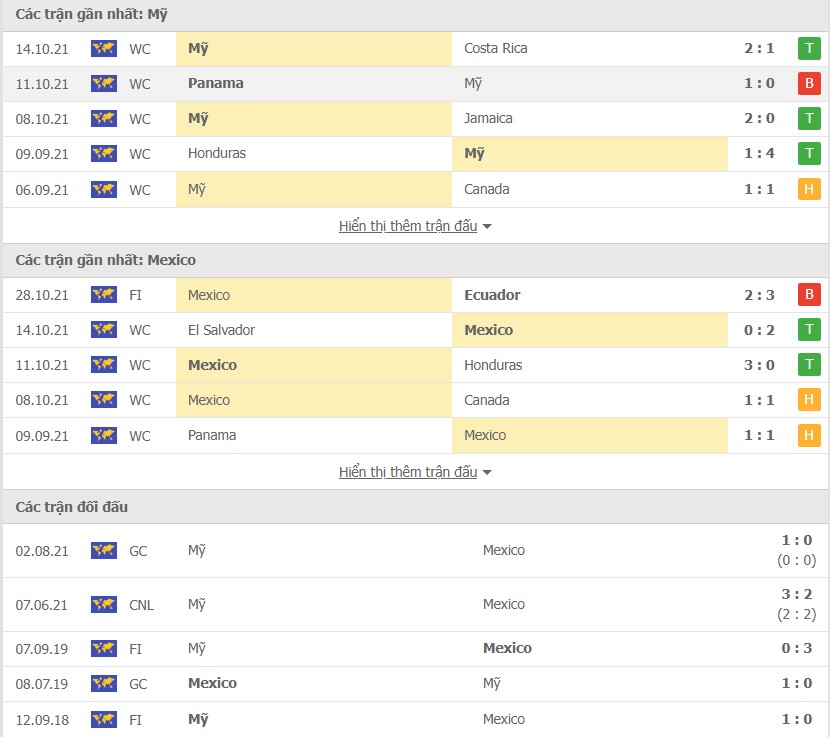This screenshot has height=737, width=830.
Task: Click the green T result badge for Mỹ vs Costa Rica
Action: (809, 49)
